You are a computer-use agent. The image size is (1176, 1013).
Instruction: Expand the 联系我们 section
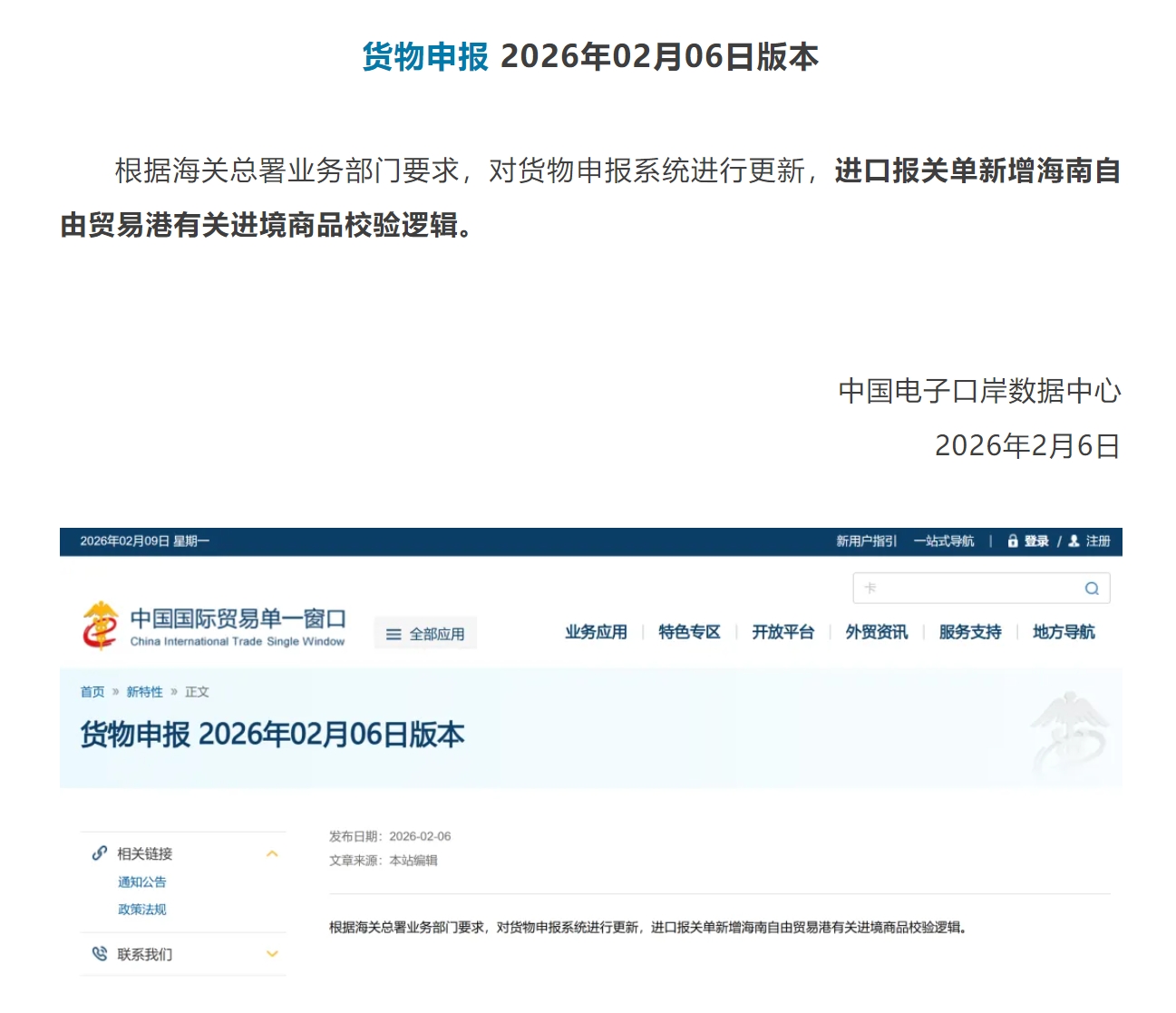tap(270, 953)
